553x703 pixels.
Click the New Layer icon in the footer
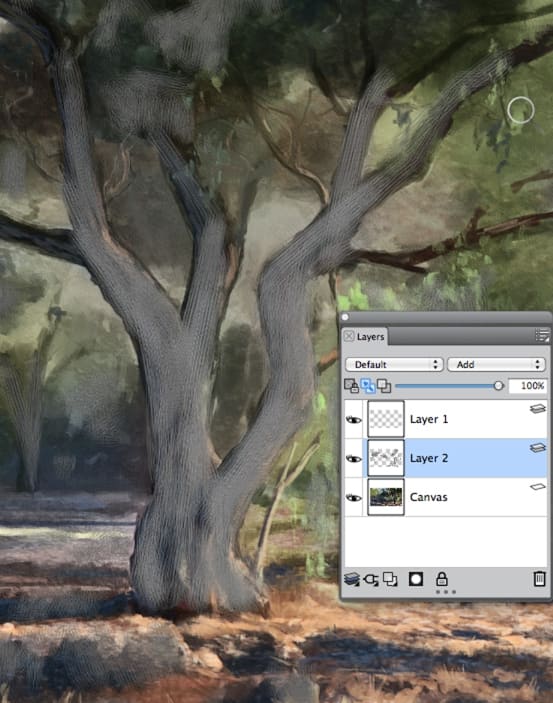coord(390,579)
